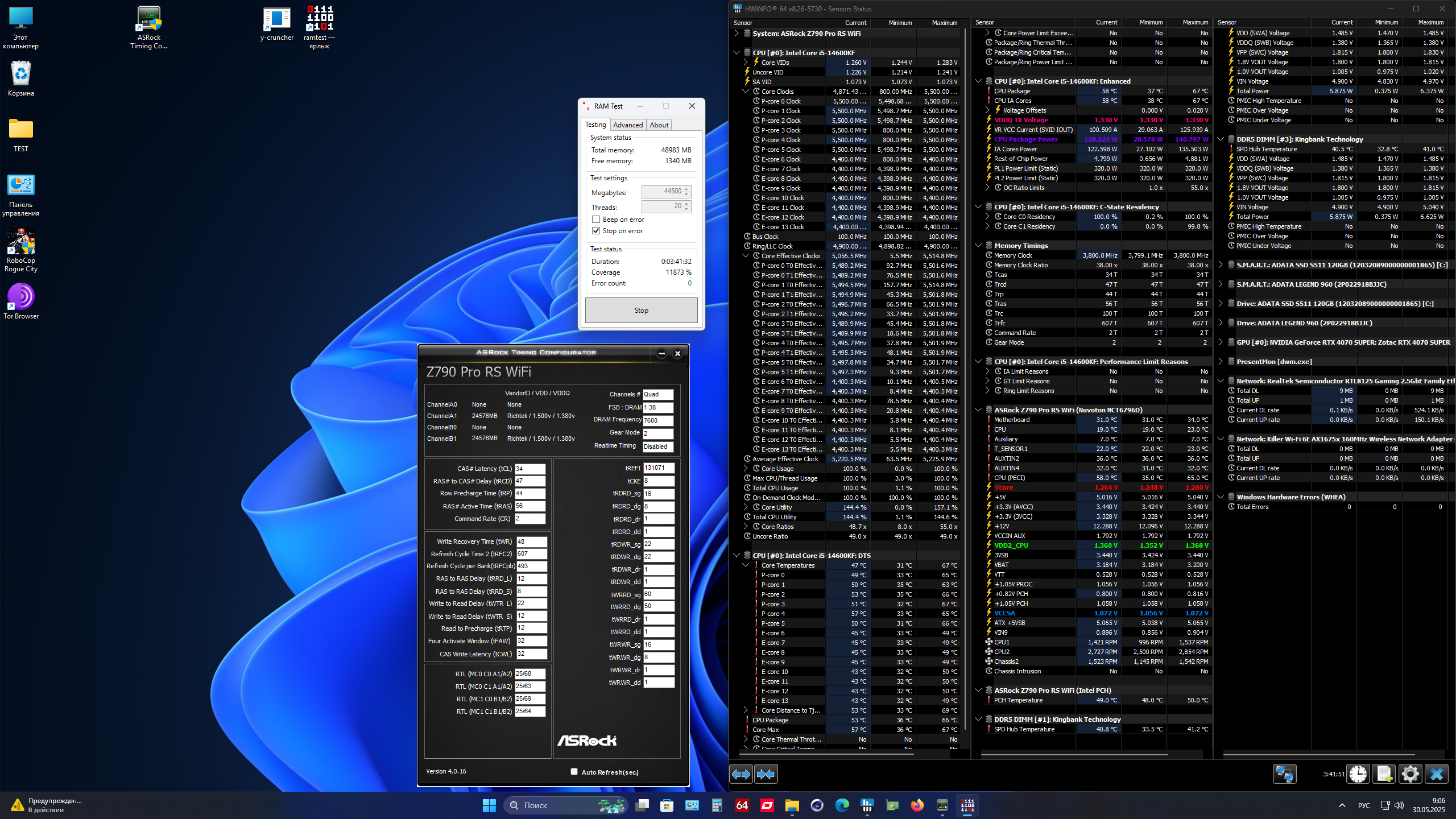Click HWiNFO expand columns arrows button
Viewport: 1456px width, 819px height.
pos(741,774)
